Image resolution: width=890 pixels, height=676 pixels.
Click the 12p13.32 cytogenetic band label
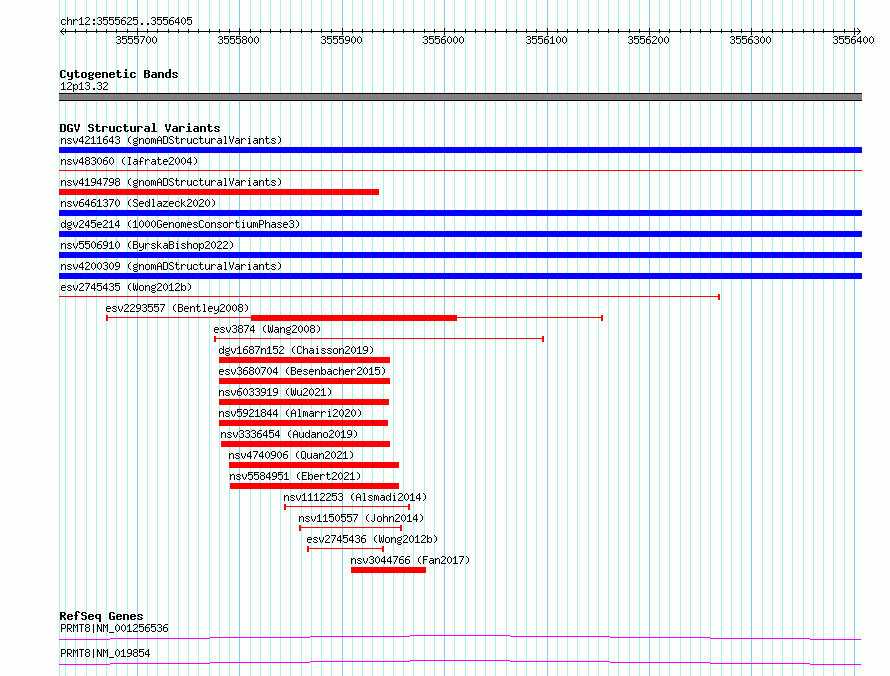click(x=84, y=86)
